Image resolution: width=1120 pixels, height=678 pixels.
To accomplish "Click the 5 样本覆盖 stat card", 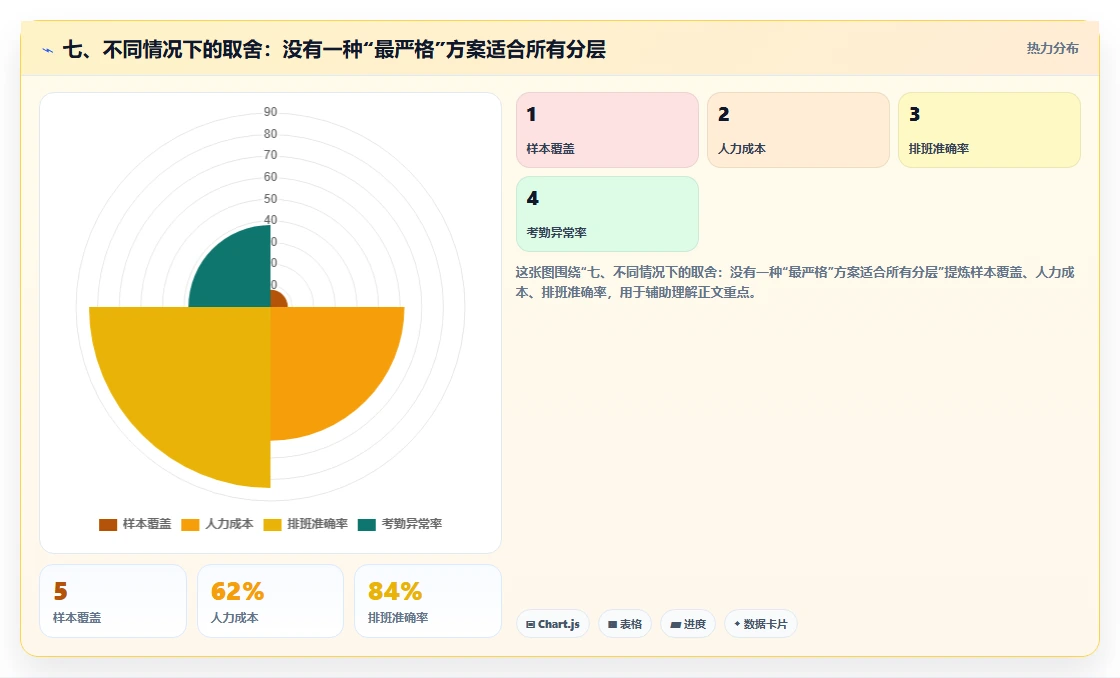I will click(113, 601).
